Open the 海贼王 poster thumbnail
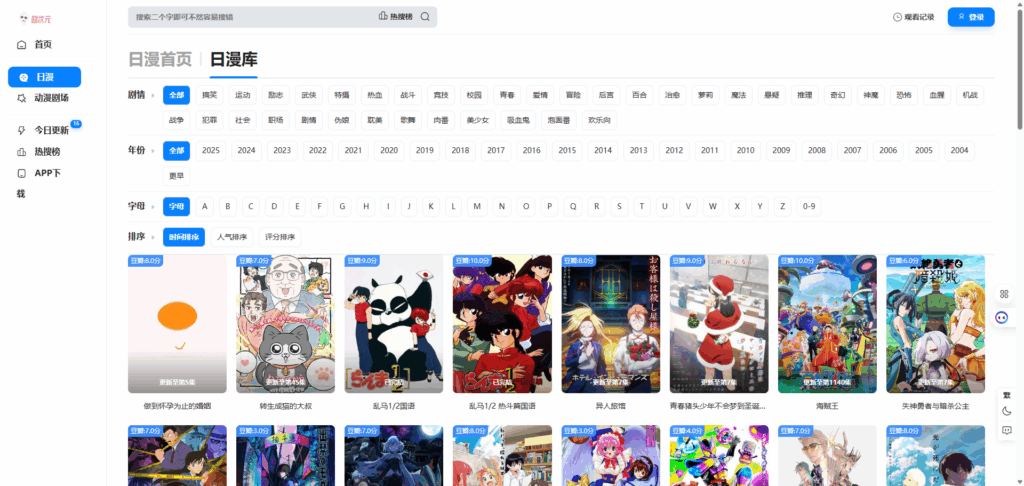1024x486 pixels. 827,324
